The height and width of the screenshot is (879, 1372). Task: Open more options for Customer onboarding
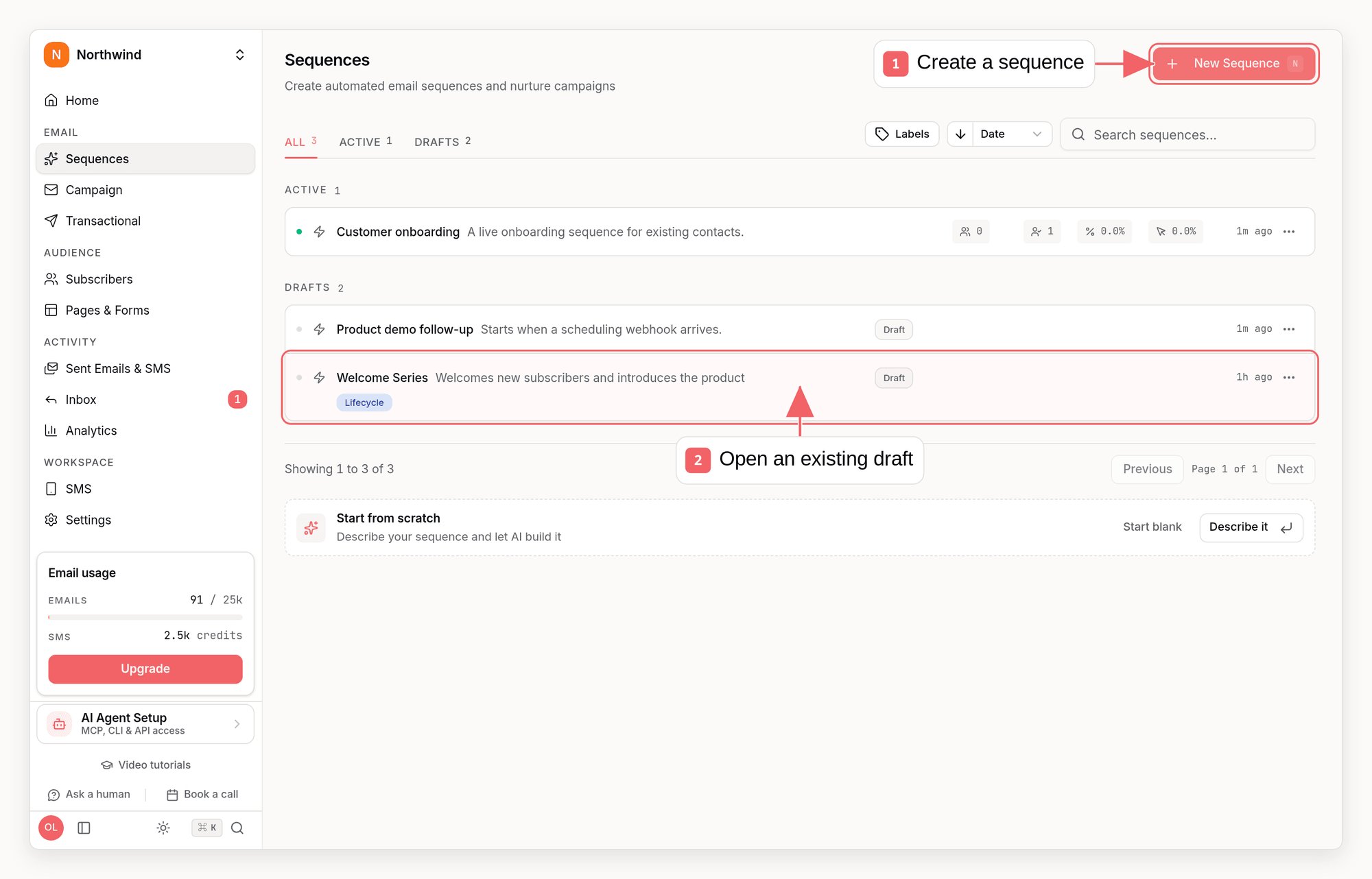(1289, 232)
